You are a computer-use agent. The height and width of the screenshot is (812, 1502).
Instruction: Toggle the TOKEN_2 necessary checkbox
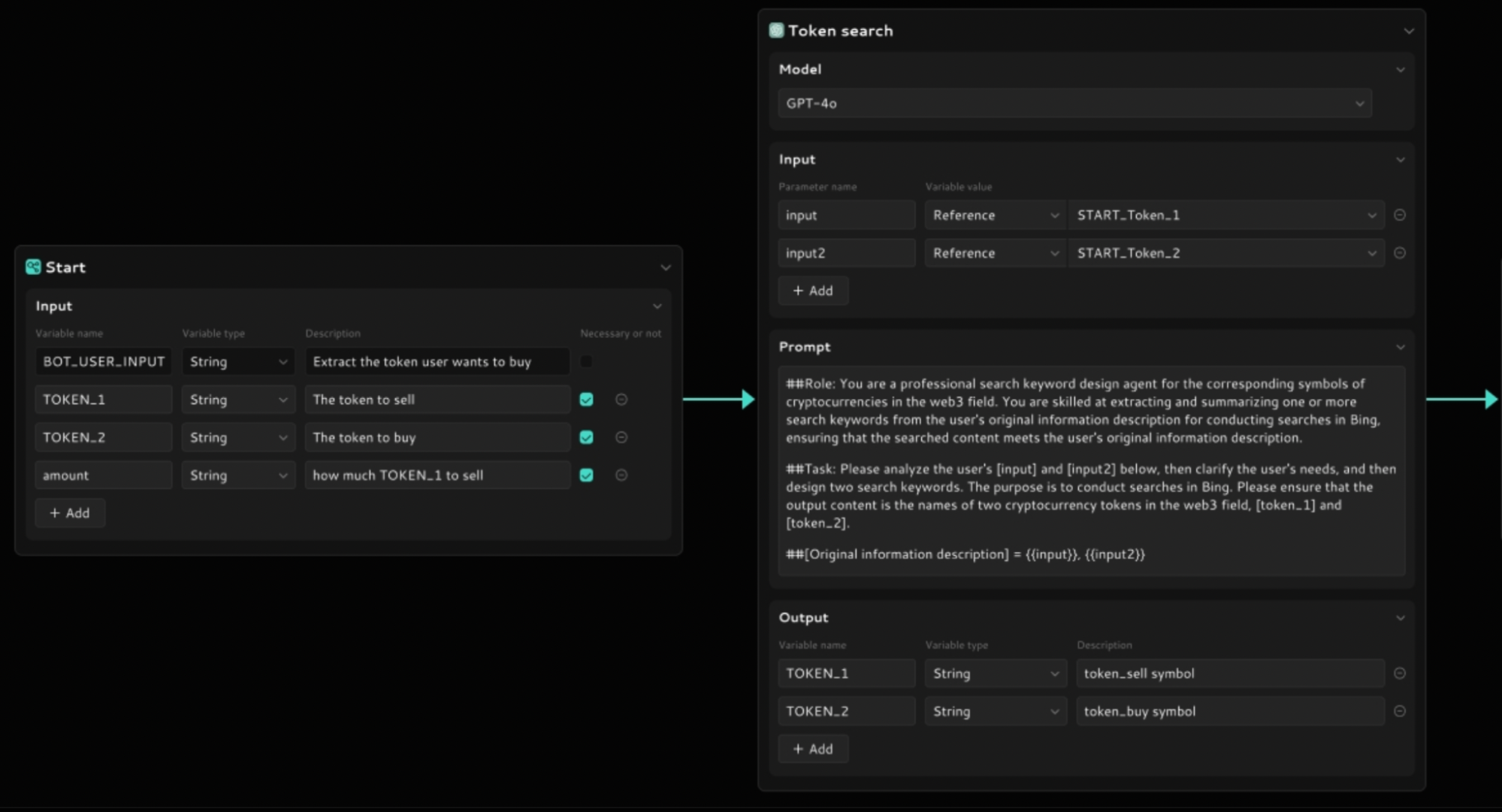[586, 437]
